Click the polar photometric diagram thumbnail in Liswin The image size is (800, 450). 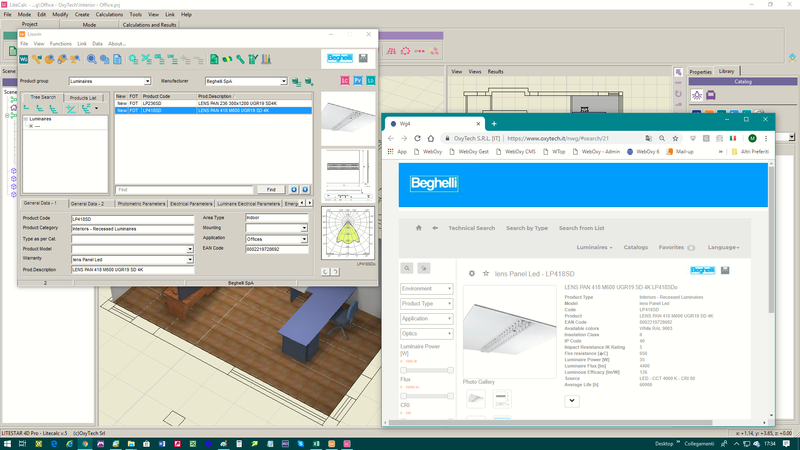tap(348, 233)
